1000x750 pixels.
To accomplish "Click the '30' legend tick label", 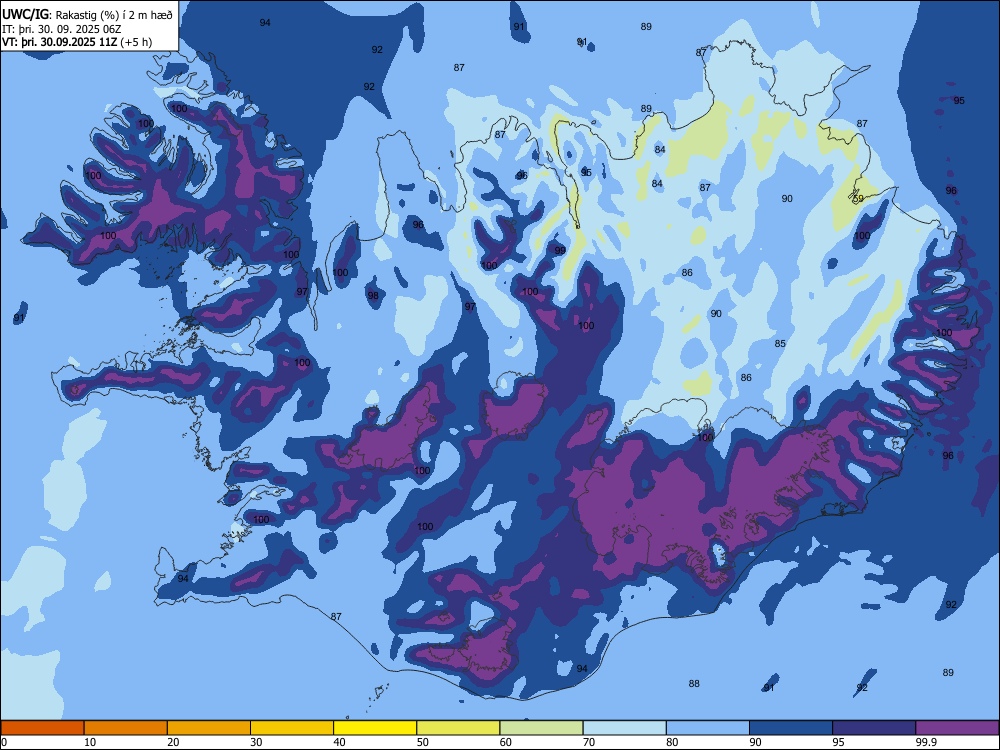I will coord(256,742).
